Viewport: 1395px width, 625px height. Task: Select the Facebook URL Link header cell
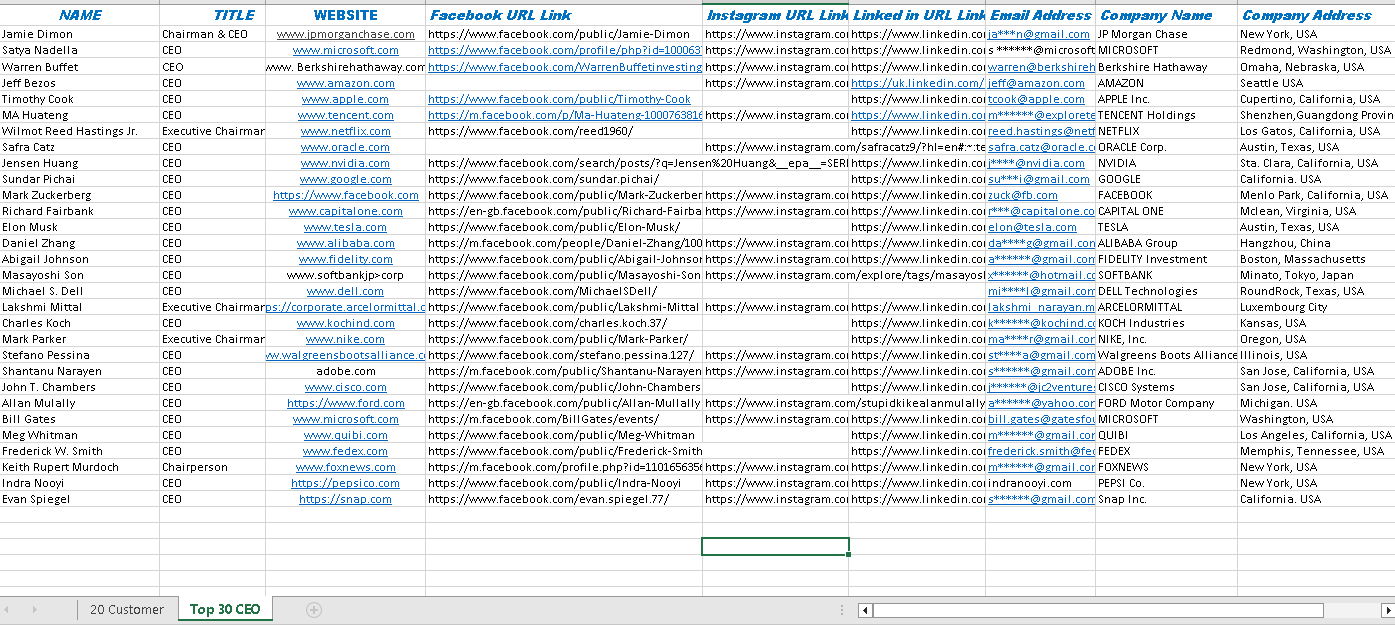(x=564, y=15)
